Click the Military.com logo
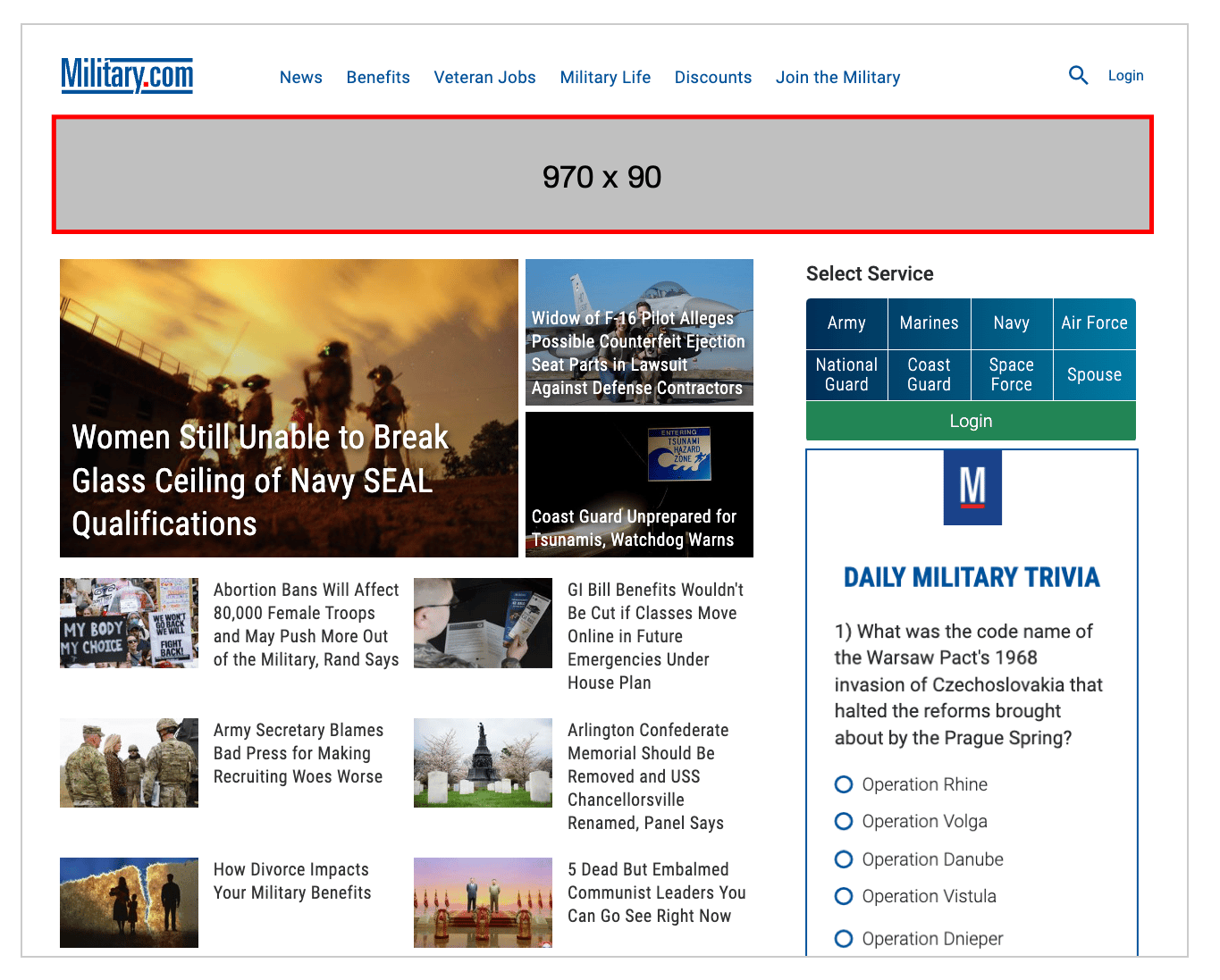 point(127,76)
